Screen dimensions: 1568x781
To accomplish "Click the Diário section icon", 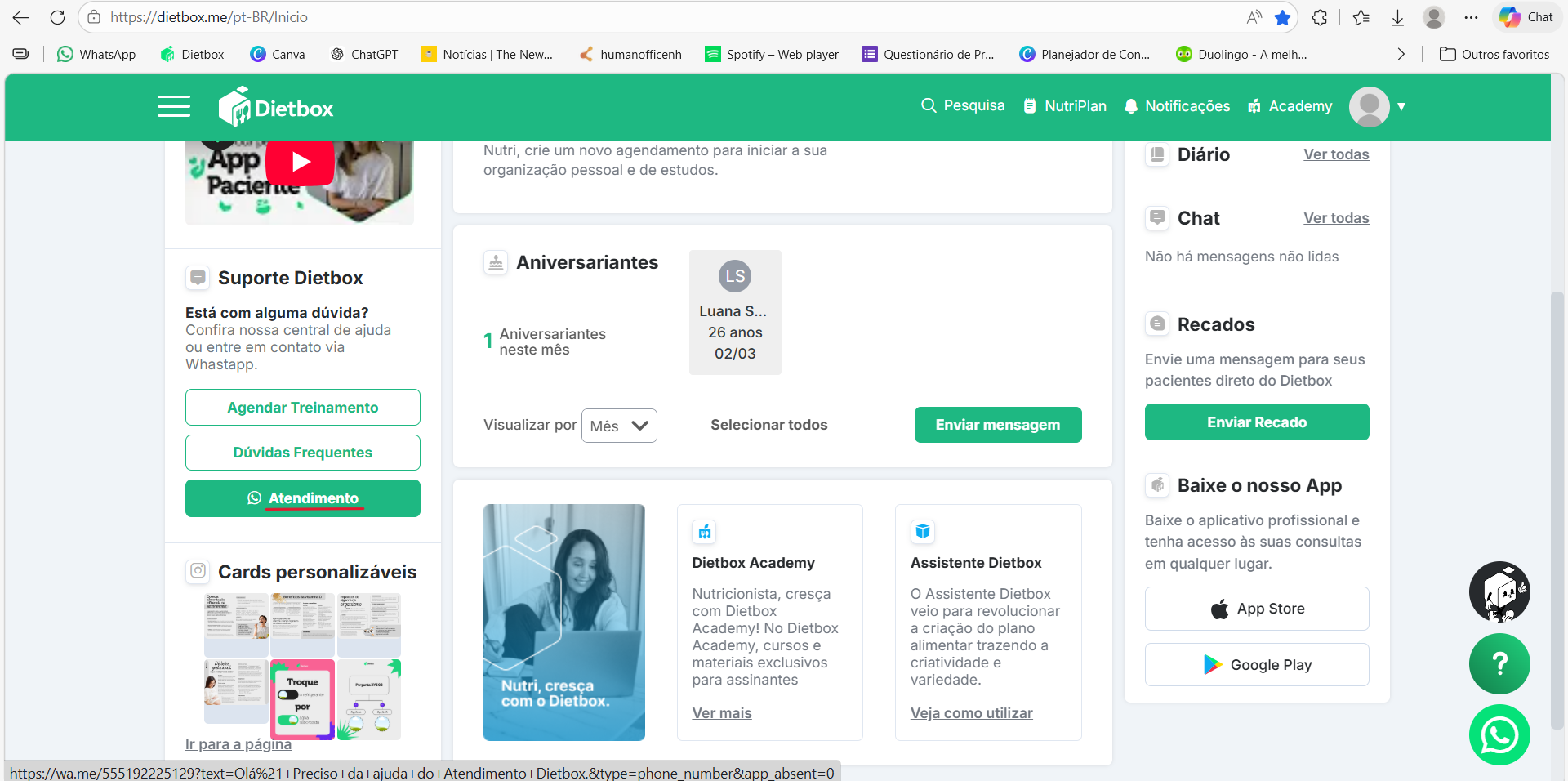I will 1157,154.
